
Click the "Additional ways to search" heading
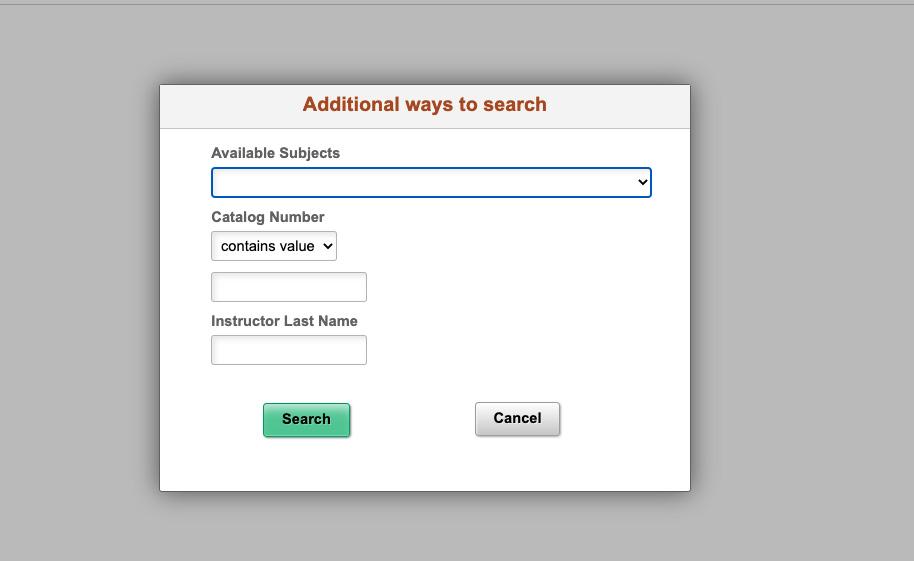pos(424,104)
